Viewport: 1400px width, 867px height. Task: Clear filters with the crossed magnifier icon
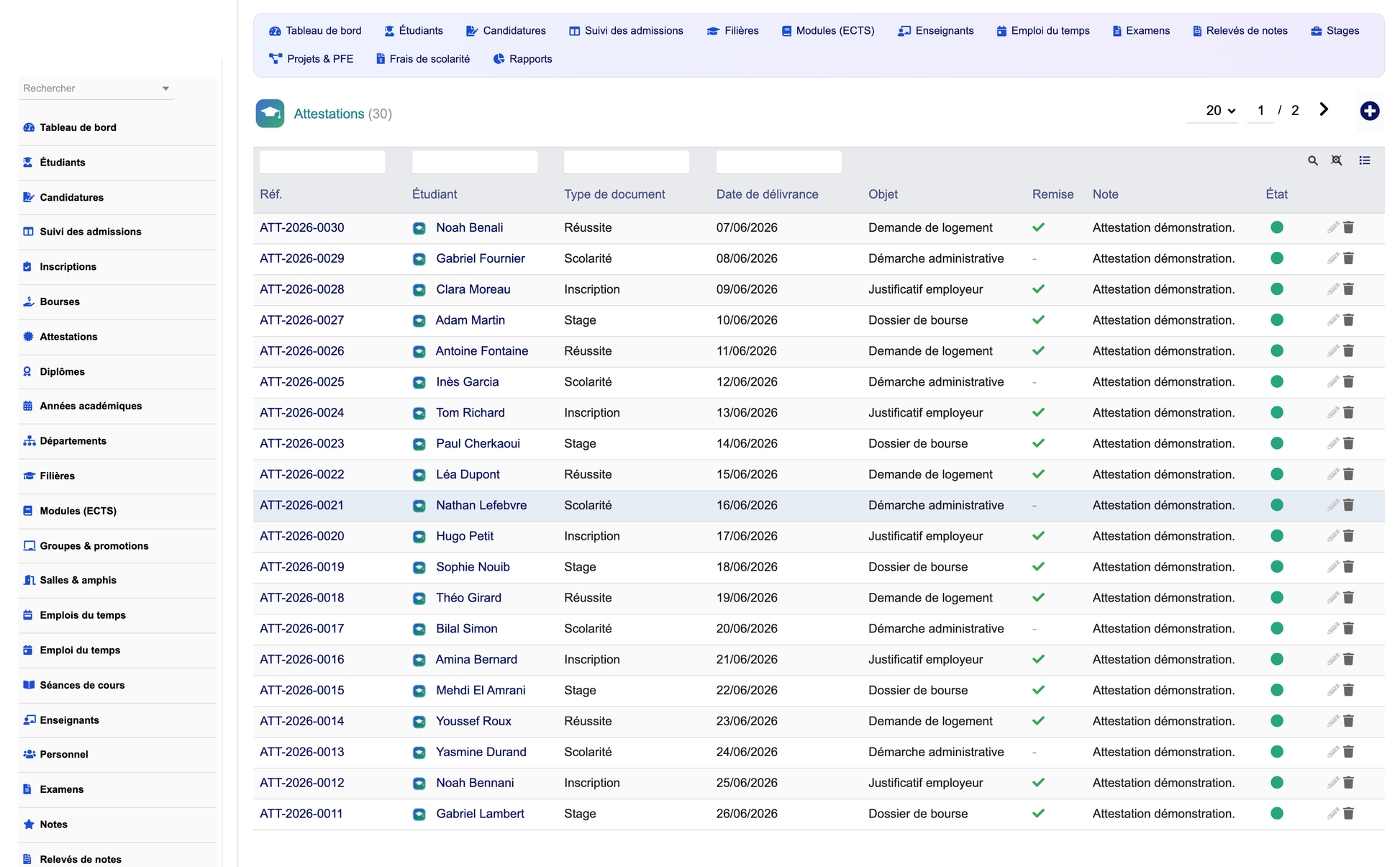[1336, 160]
